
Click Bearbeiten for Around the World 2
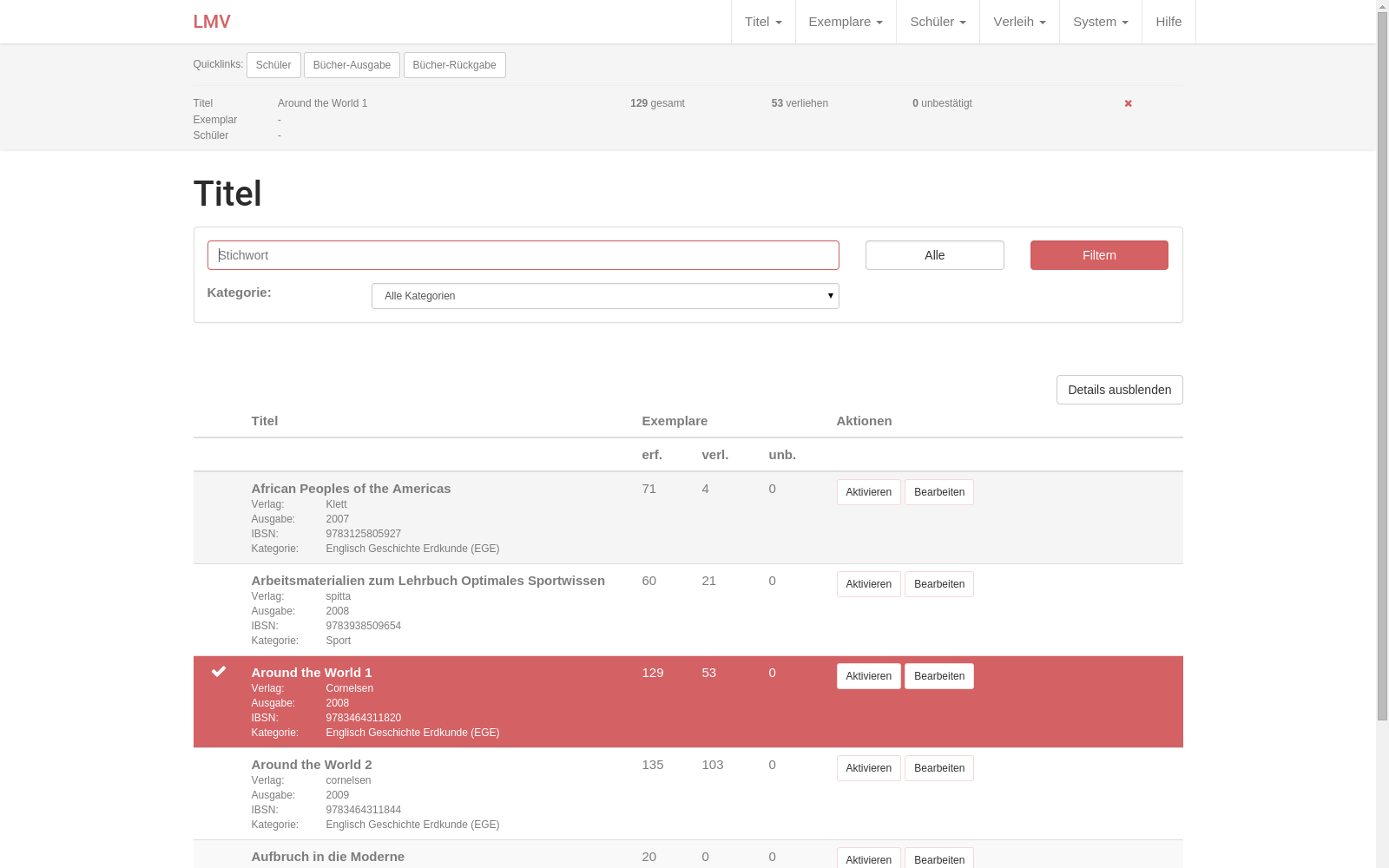[938, 768]
